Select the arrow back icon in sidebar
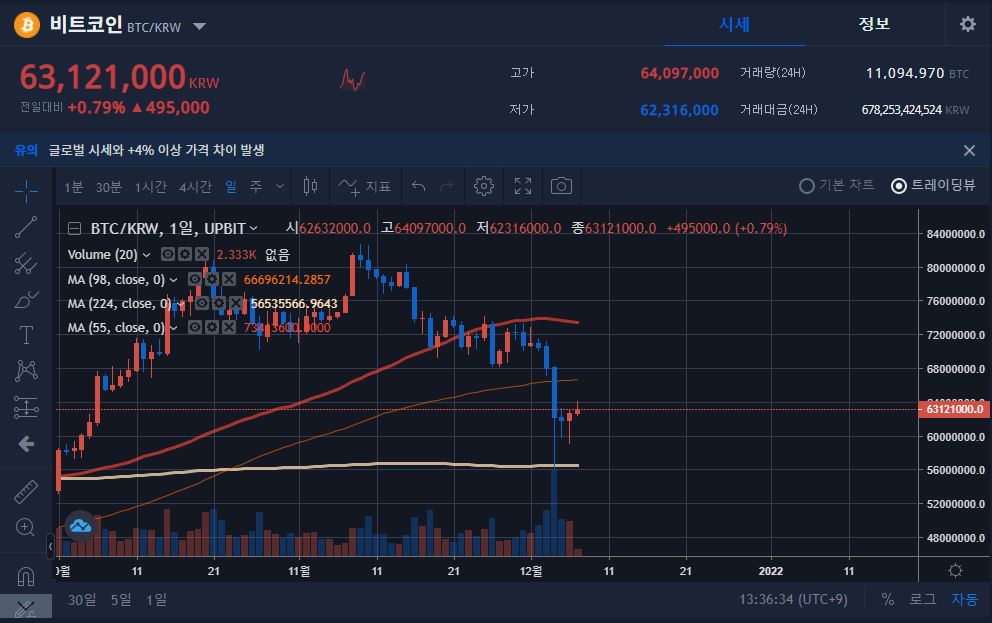The image size is (992, 623). [x=26, y=444]
